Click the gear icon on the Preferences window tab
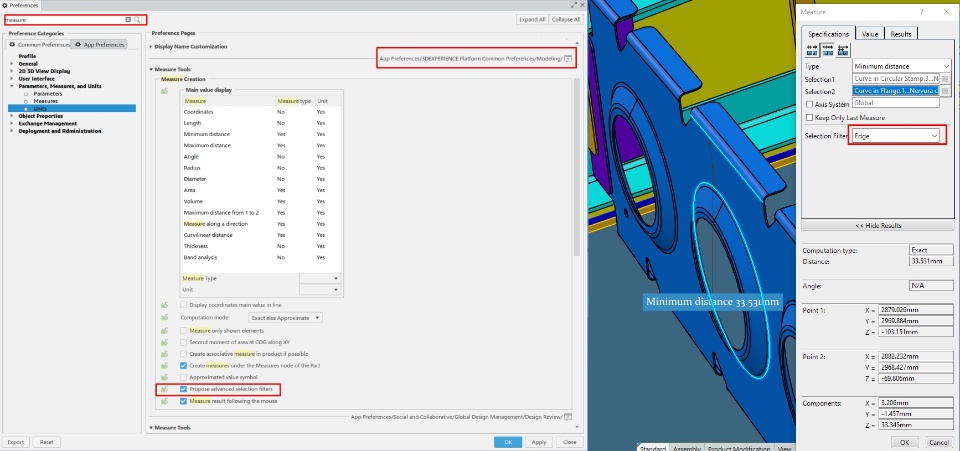Viewport: 960px width, 451px height. tap(5, 5)
